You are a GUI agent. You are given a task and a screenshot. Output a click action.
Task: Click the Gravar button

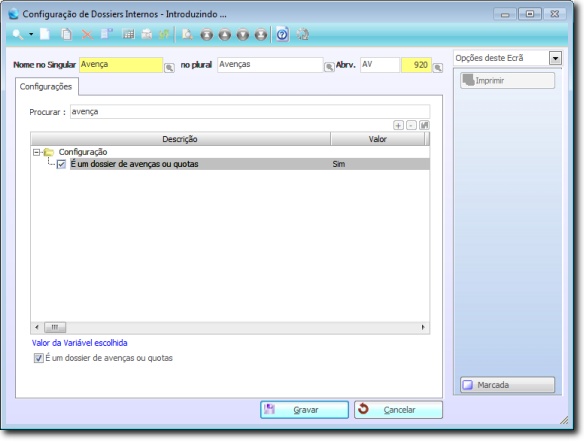(304, 410)
